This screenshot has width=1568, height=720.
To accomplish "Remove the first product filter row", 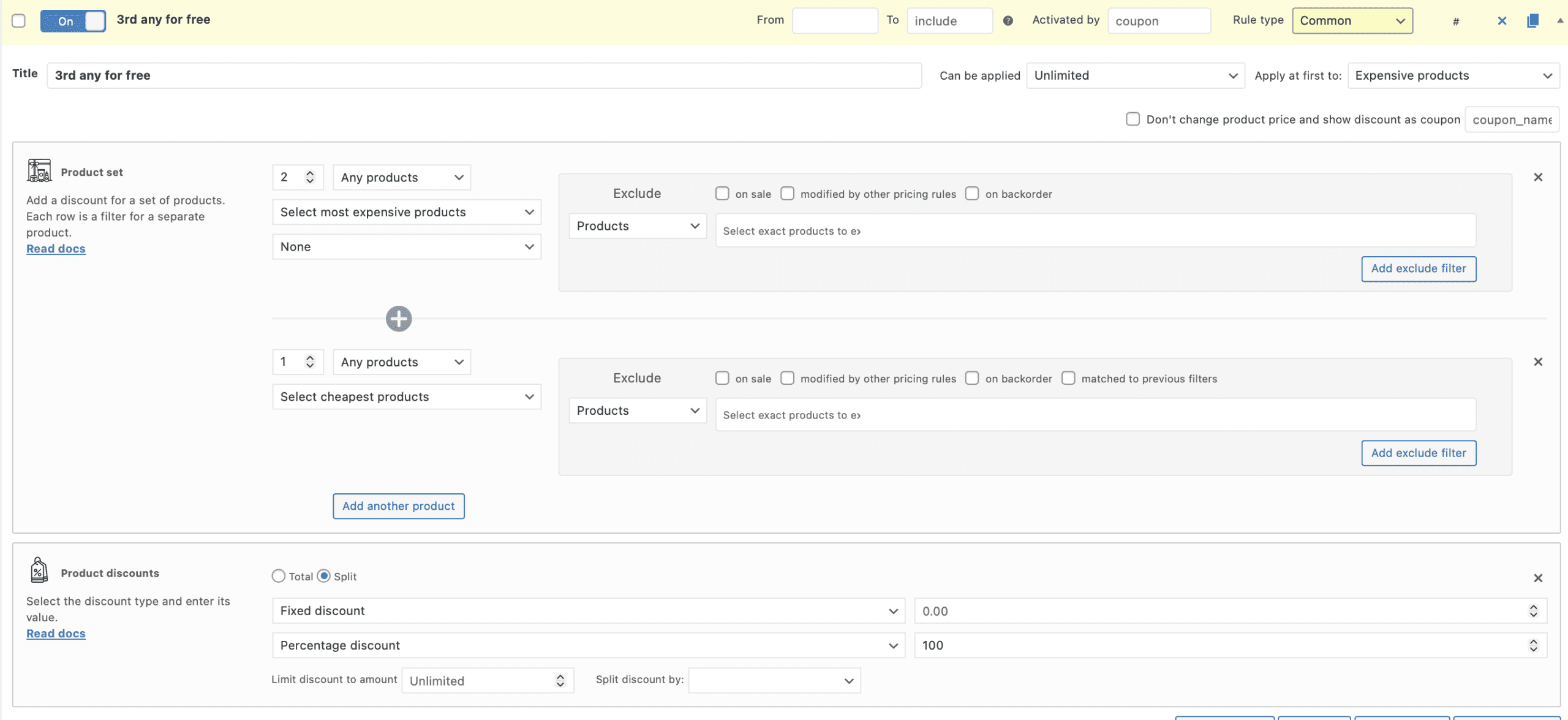I will tap(1538, 177).
